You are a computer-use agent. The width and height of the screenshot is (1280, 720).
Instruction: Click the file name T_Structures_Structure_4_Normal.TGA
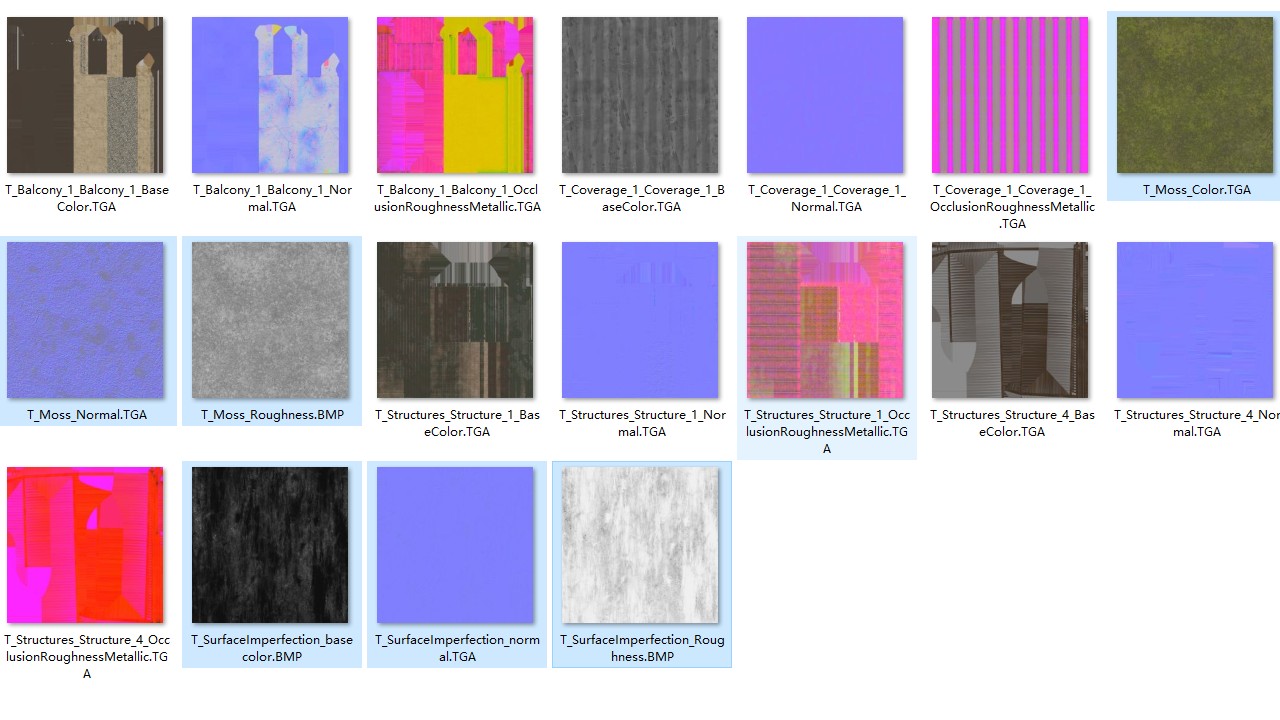tap(1196, 423)
